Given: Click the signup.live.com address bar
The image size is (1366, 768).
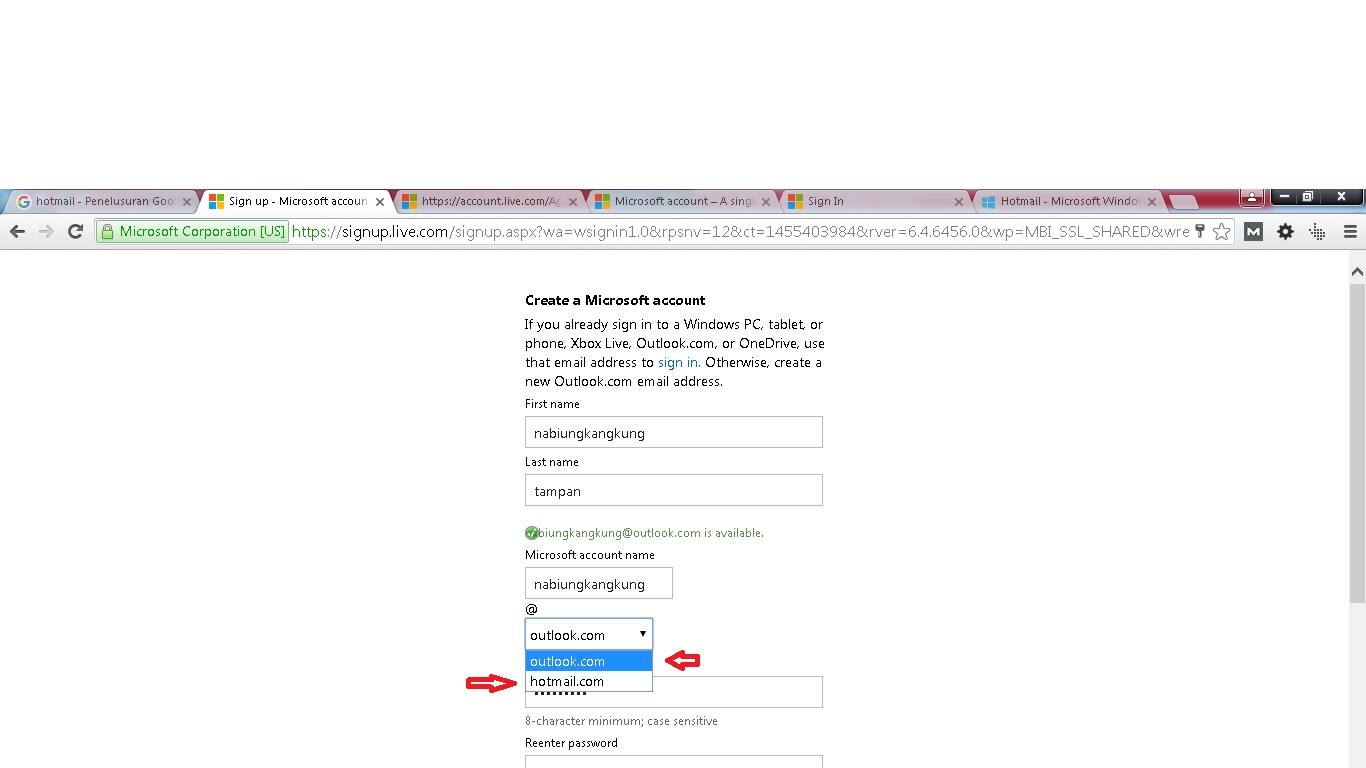Looking at the screenshot, I should [x=741, y=231].
